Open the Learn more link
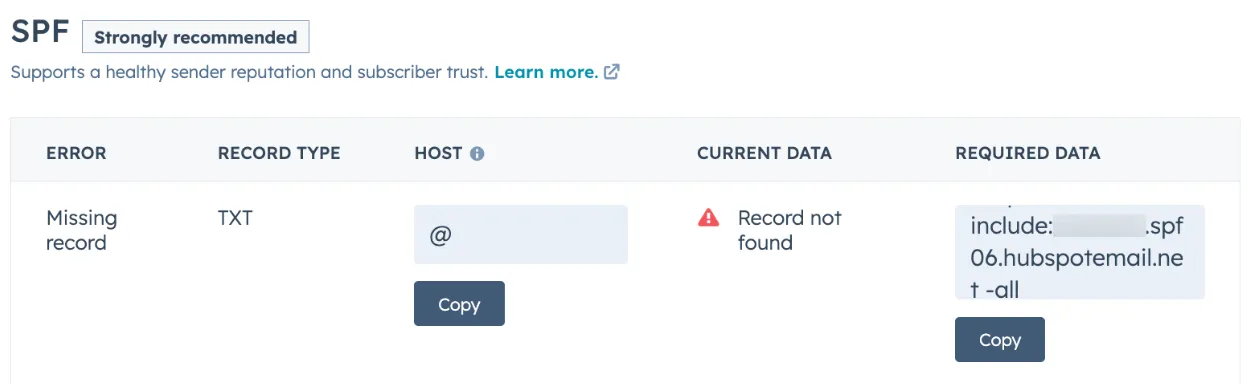The image size is (1250, 384). pyautogui.click(x=546, y=72)
